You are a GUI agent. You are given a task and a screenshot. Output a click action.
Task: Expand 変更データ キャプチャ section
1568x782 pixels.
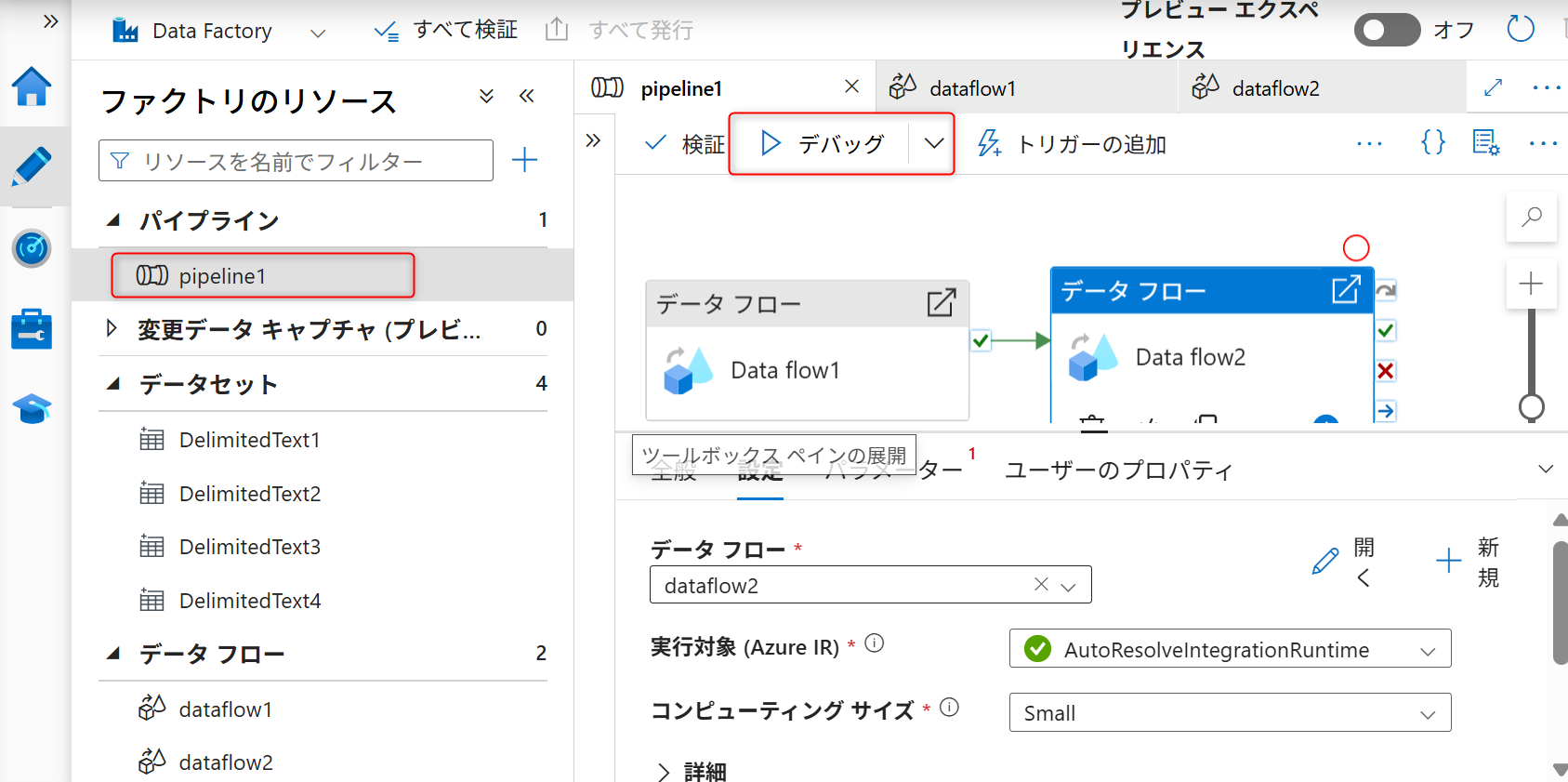click(x=112, y=328)
